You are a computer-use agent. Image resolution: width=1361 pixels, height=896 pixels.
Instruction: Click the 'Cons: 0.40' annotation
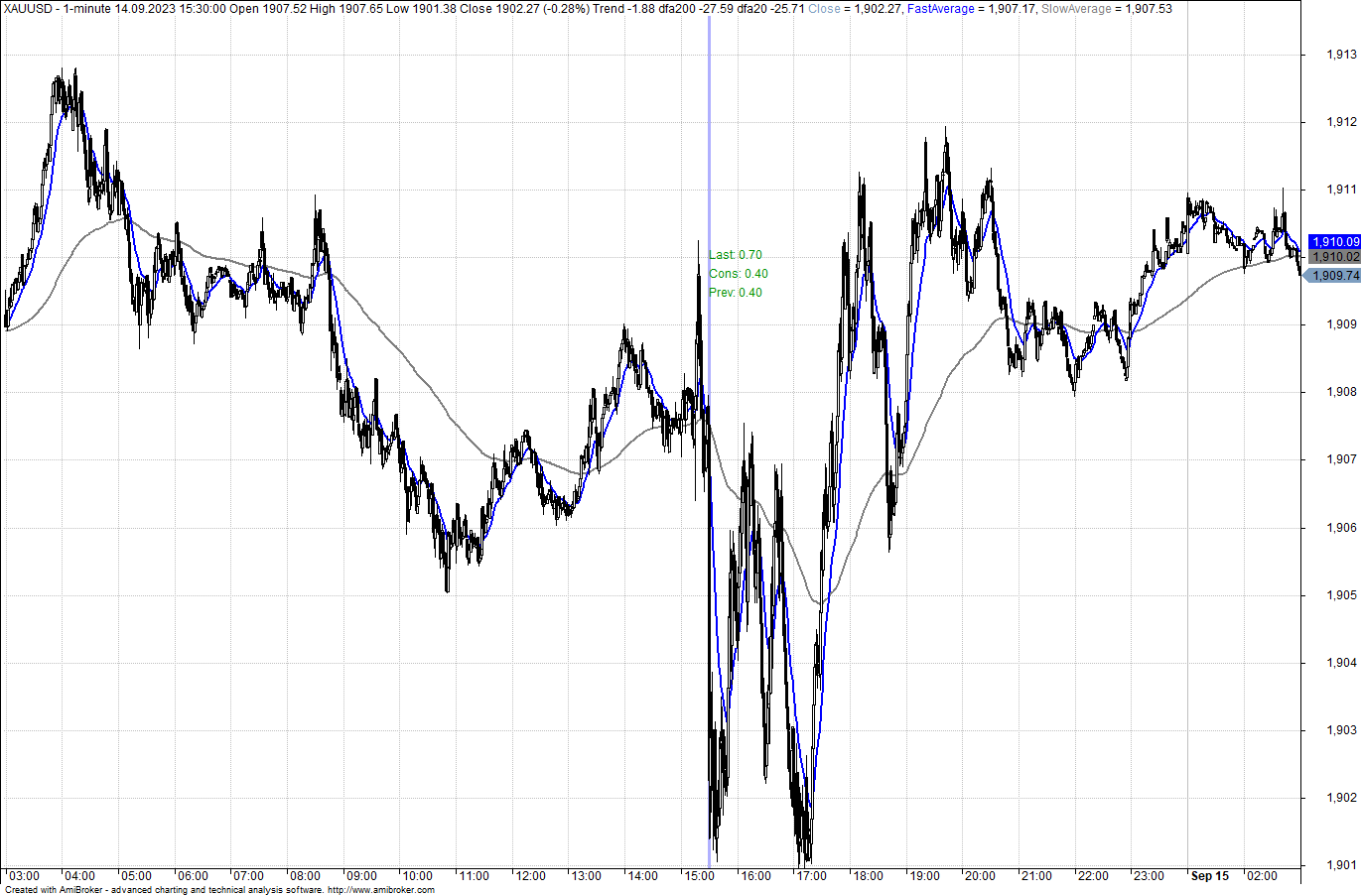[739, 274]
